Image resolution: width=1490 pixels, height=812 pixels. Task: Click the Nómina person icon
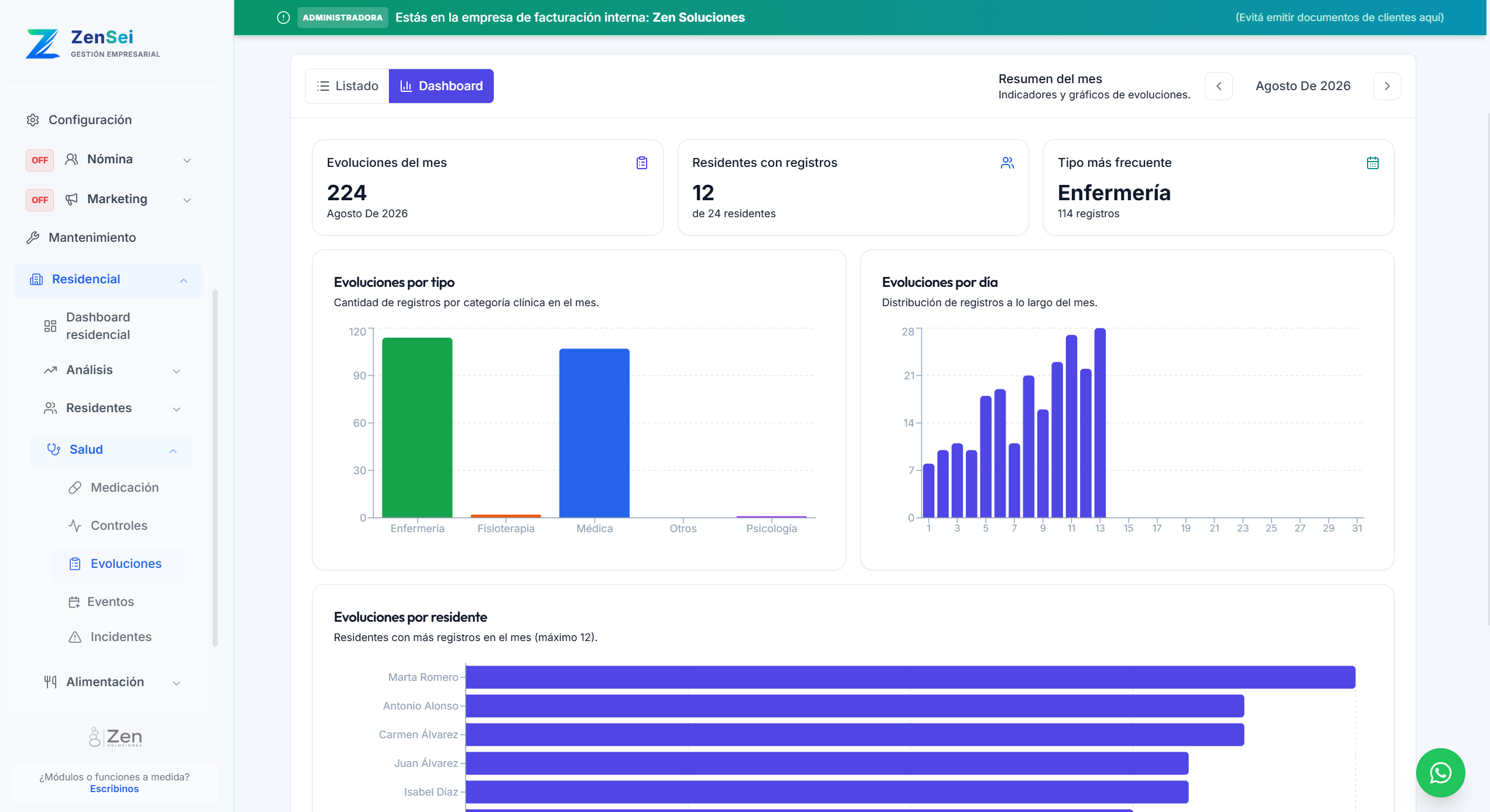click(71, 159)
